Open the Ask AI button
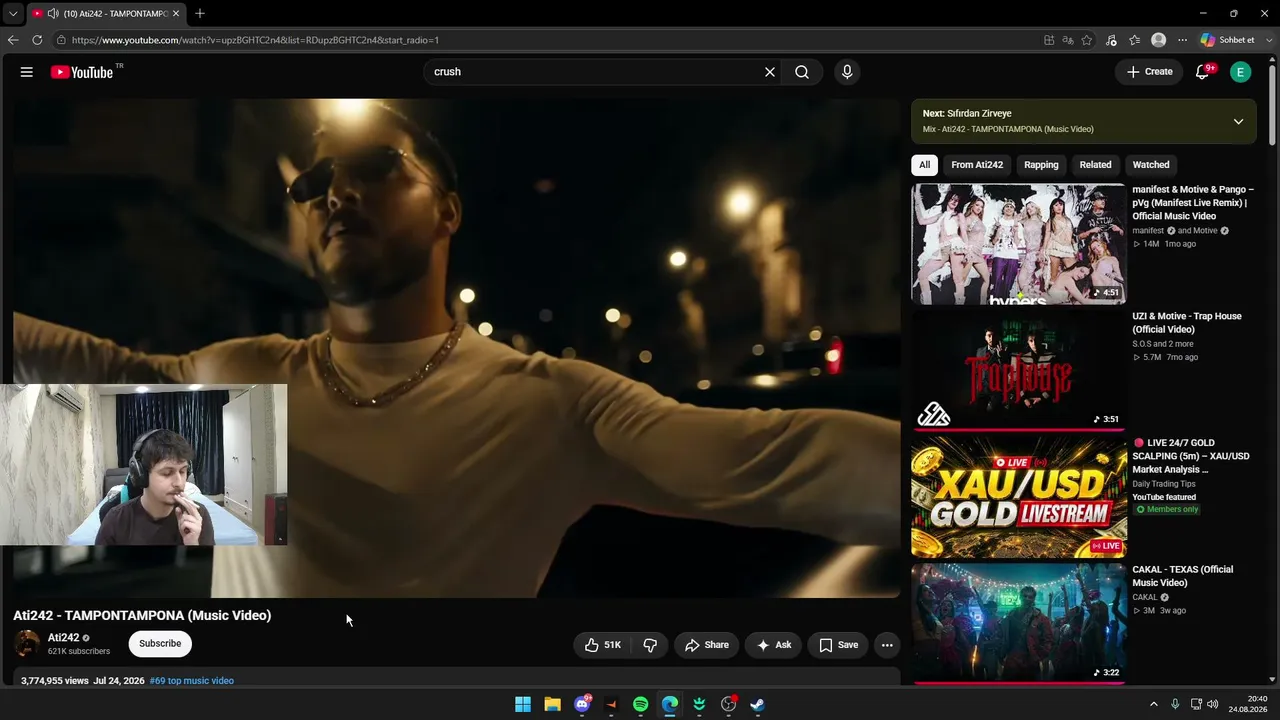Image resolution: width=1280 pixels, height=720 pixels. click(x=773, y=645)
